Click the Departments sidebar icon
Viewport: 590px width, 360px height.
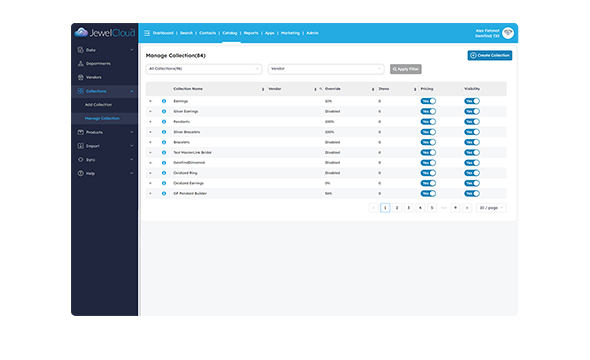pos(81,64)
